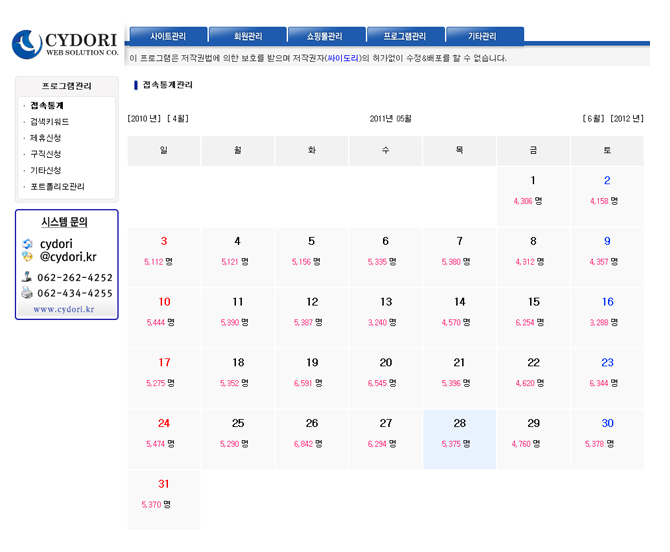Select the highlighted day 28 calendar cell
The width and height of the screenshot is (670, 552).
459,439
